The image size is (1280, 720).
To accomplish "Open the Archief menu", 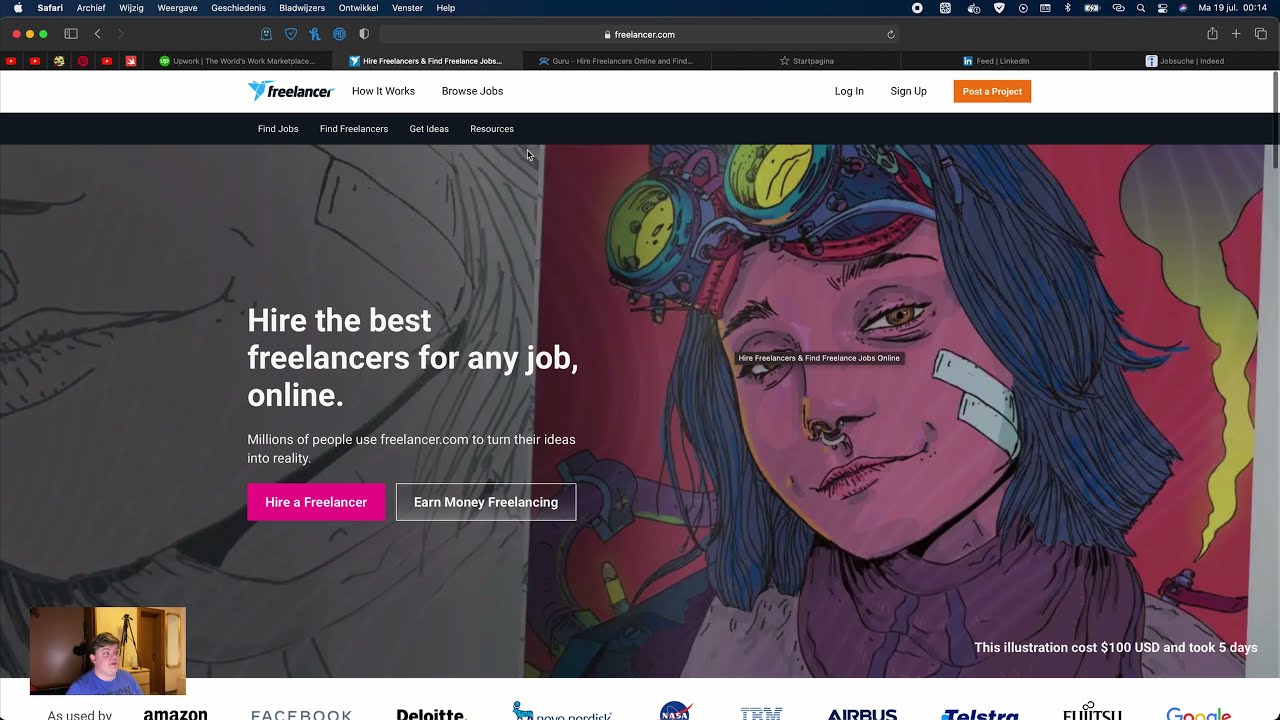I will point(91,8).
